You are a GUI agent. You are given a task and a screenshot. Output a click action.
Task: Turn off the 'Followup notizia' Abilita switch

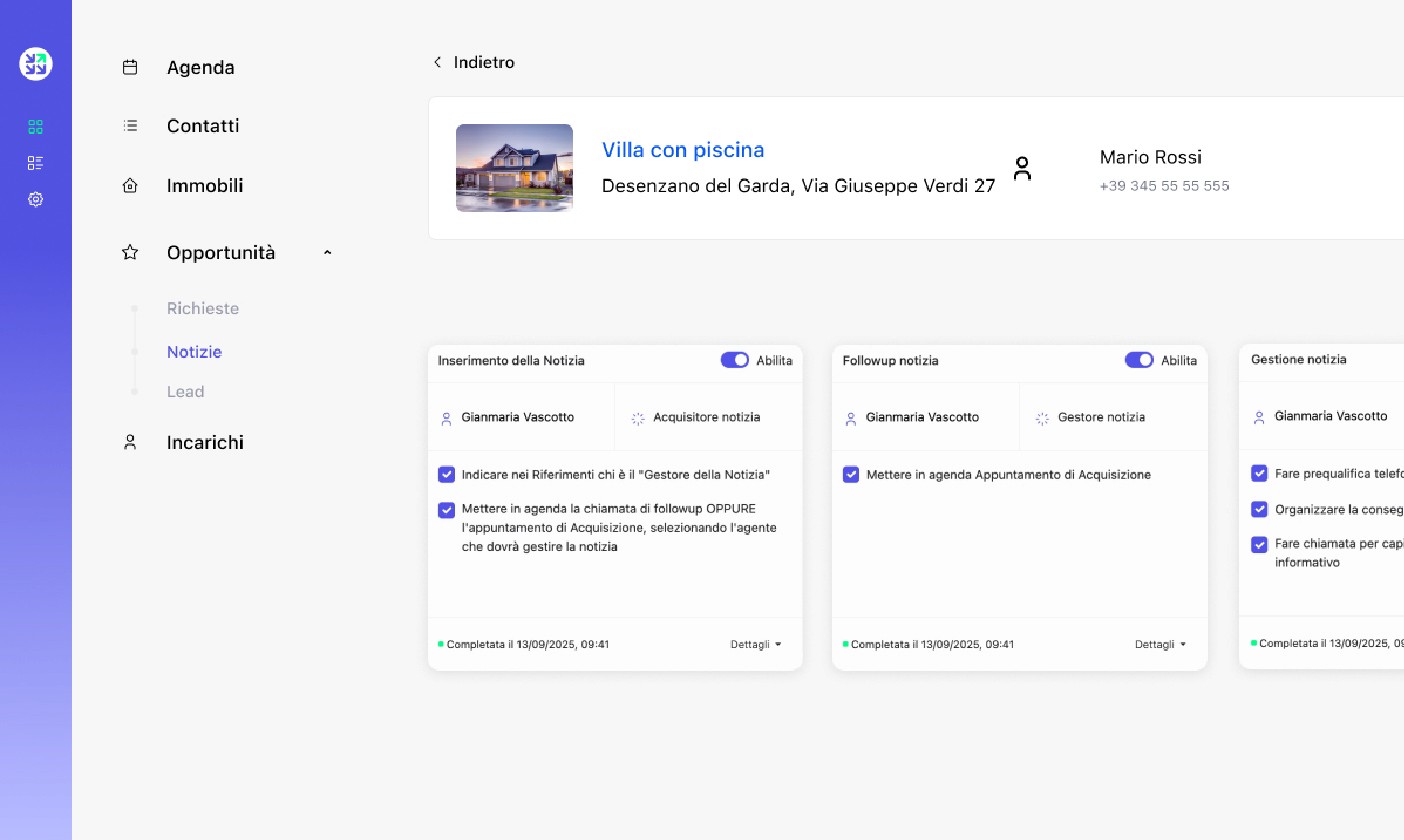1139,360
